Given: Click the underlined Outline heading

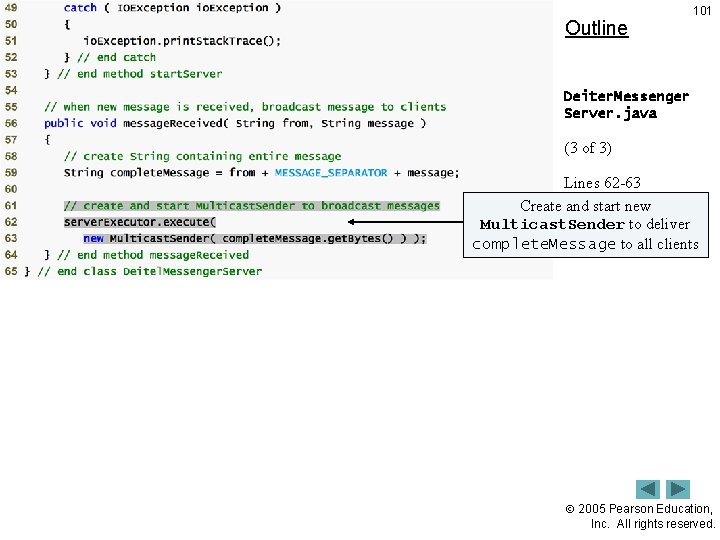Looking at the screenshot, I should pos(596,28).
